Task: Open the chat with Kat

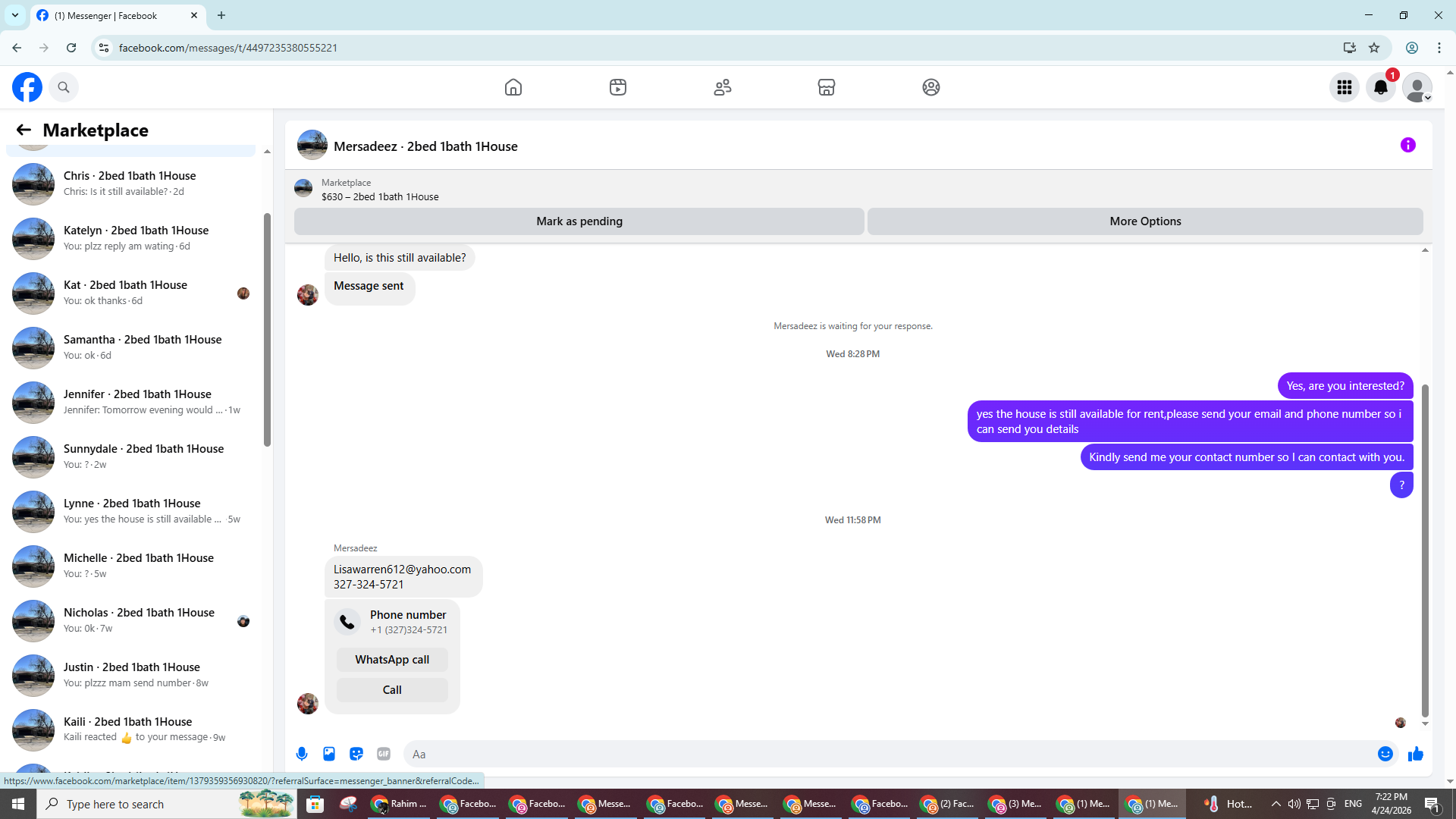Action: click(130, 293)
